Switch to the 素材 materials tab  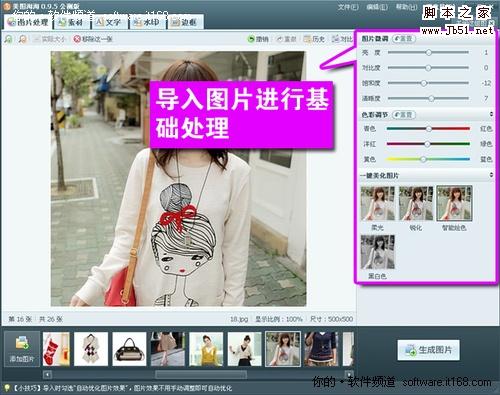(x=71, y=22)
